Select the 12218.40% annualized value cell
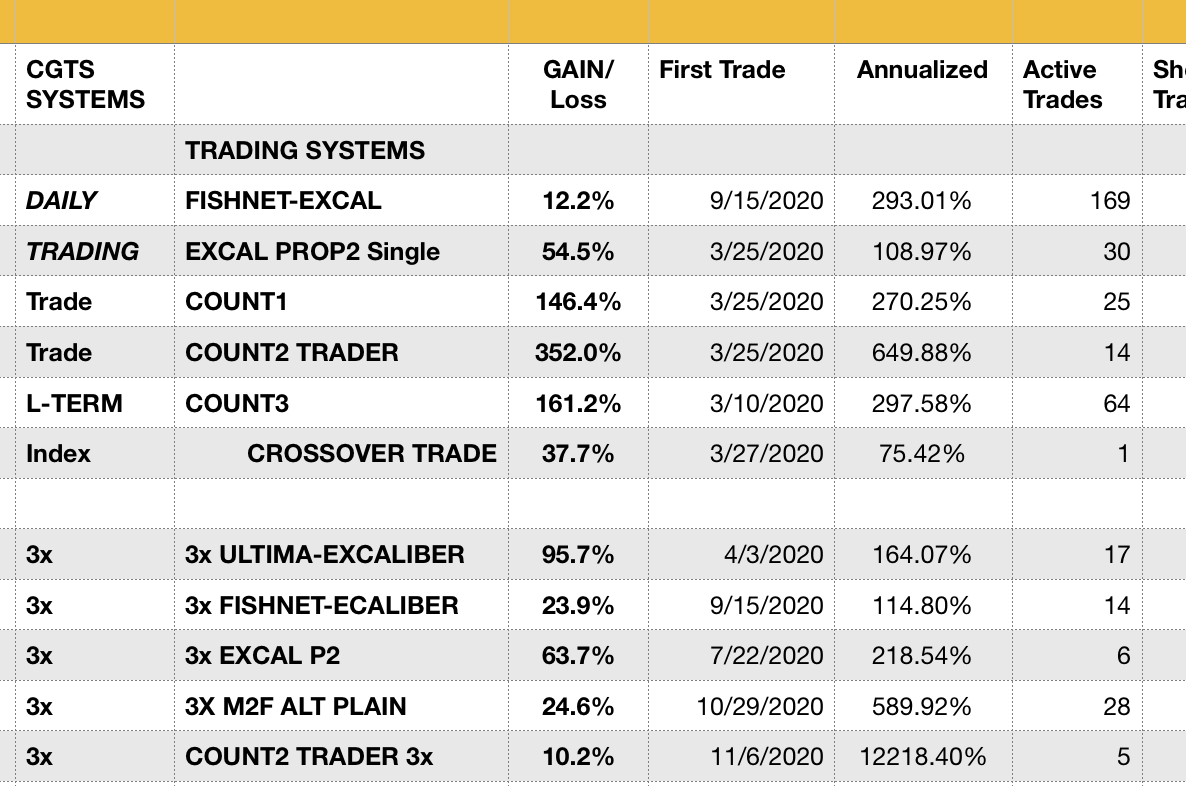This screenshot has height=786, width=1186. 922,757
